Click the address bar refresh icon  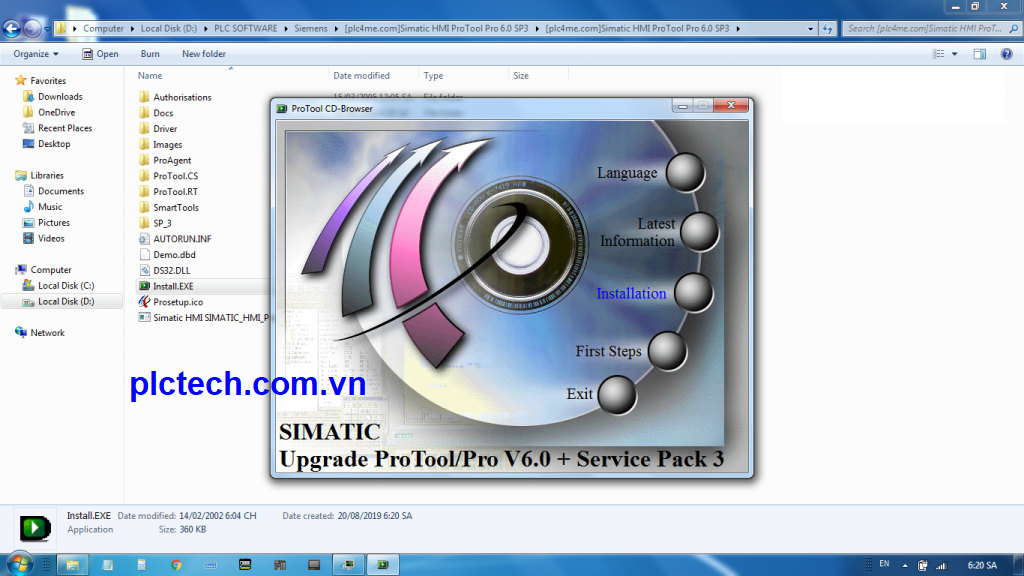pyautogui.click(x=827, y=29)
